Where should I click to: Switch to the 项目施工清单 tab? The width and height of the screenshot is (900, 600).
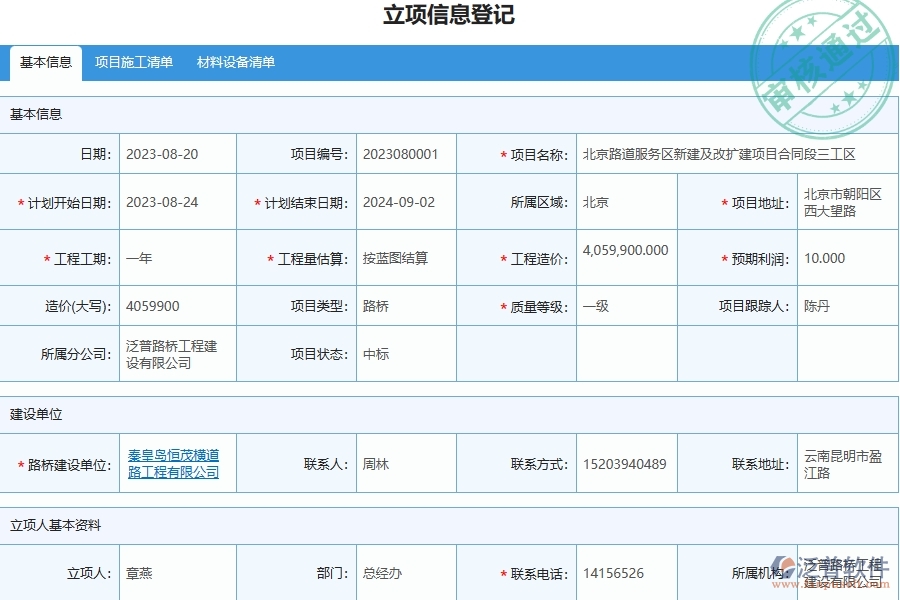pos(134,62)
